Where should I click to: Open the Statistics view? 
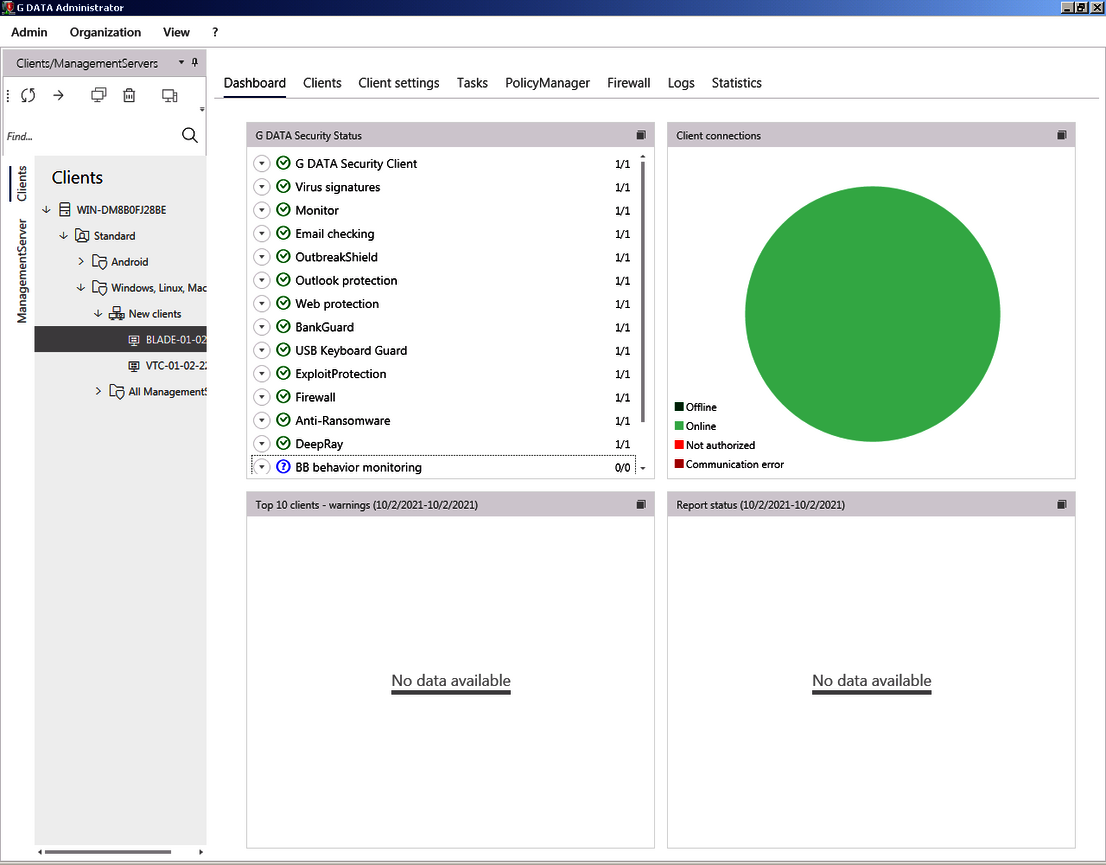pos(736,83)
